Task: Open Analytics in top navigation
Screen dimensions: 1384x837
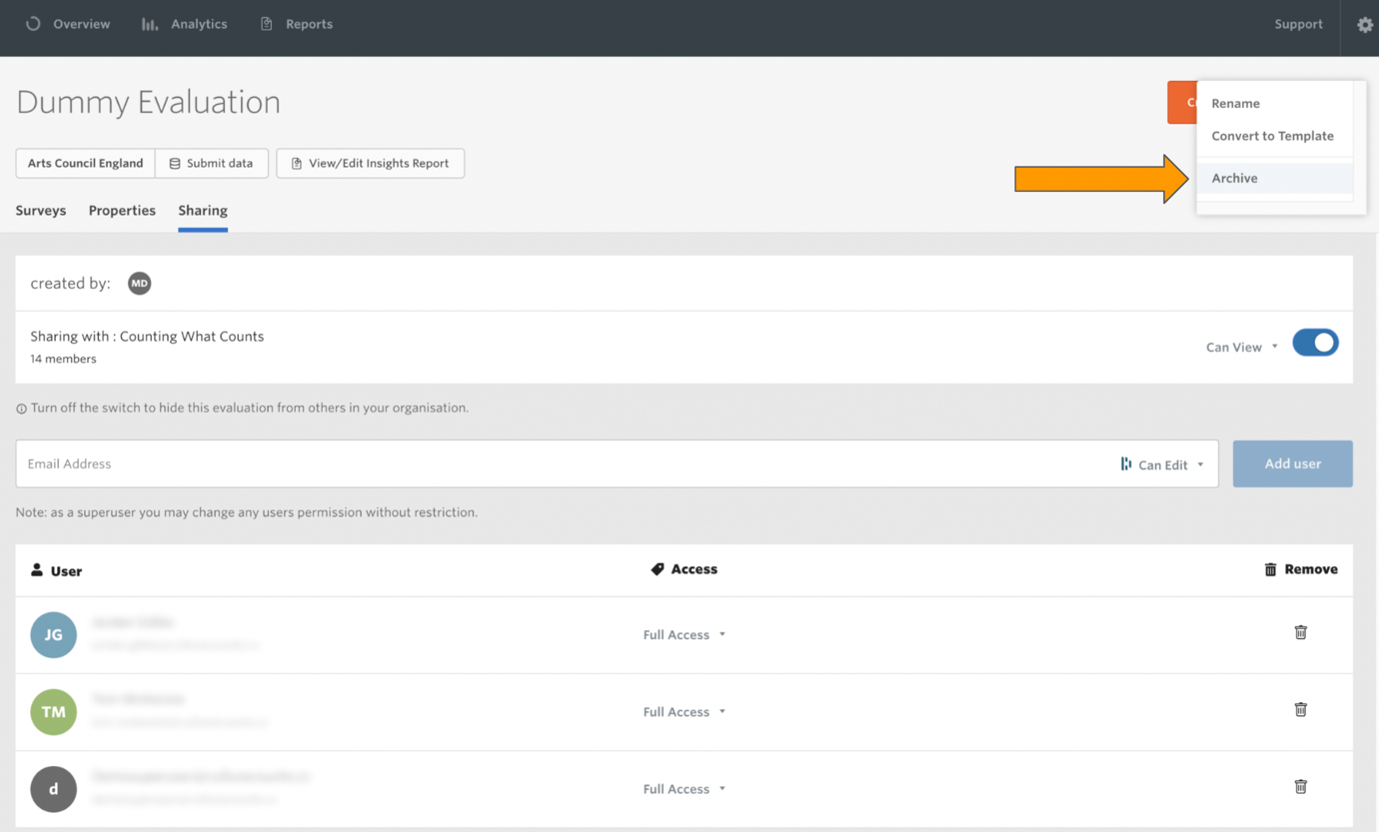Action: [186, 25]
